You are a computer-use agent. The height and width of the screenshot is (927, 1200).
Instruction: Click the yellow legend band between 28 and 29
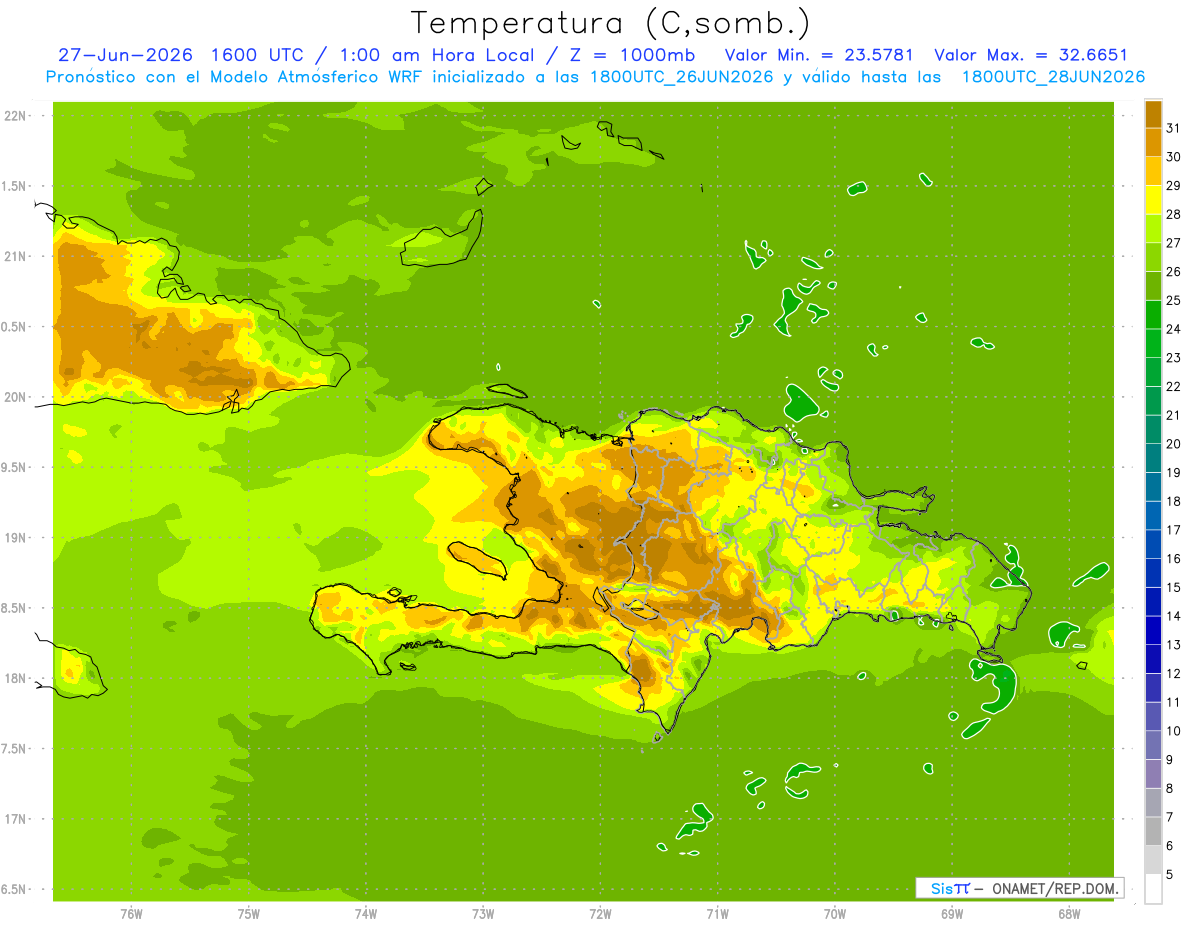click(x=1153, y=200)
